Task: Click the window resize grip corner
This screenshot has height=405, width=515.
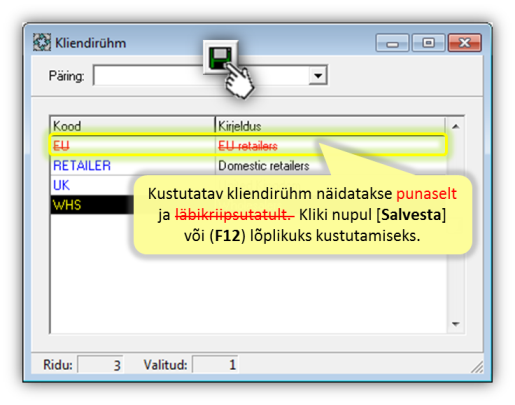Action: [x=477, y=367]
